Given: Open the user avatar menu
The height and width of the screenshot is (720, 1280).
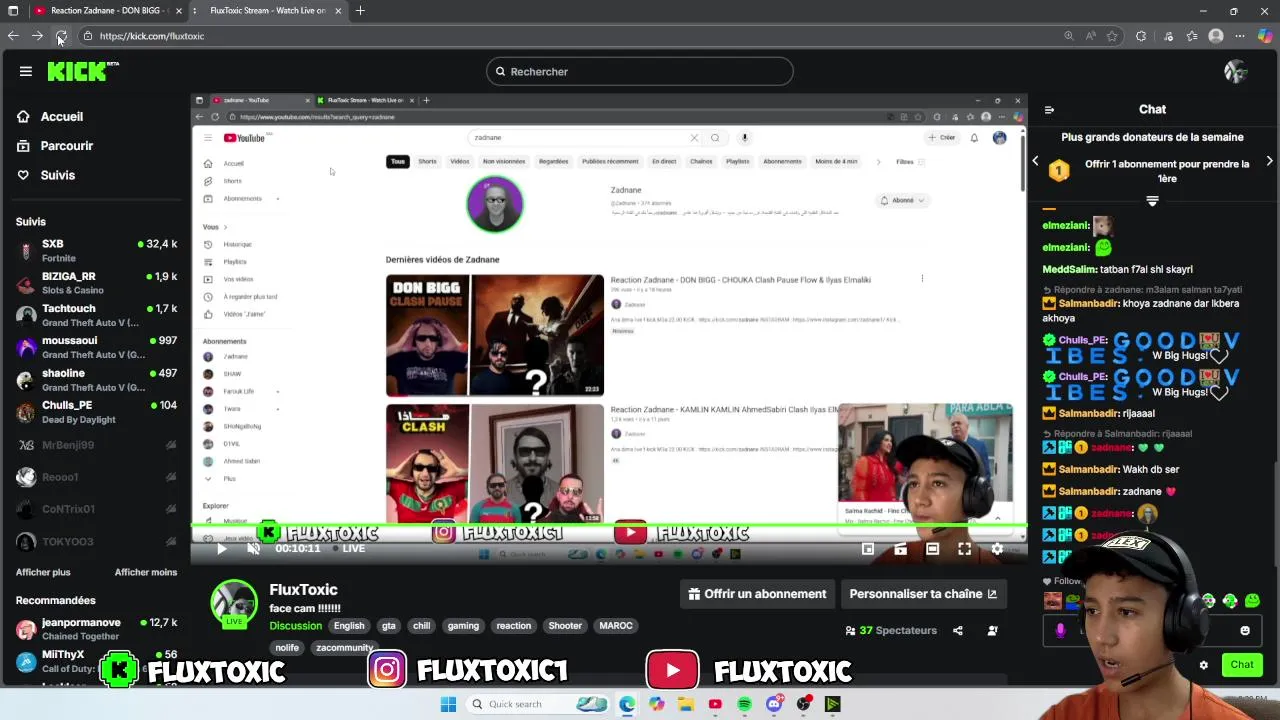Looking at the screenshot, I should click(x=1236, y=71).
